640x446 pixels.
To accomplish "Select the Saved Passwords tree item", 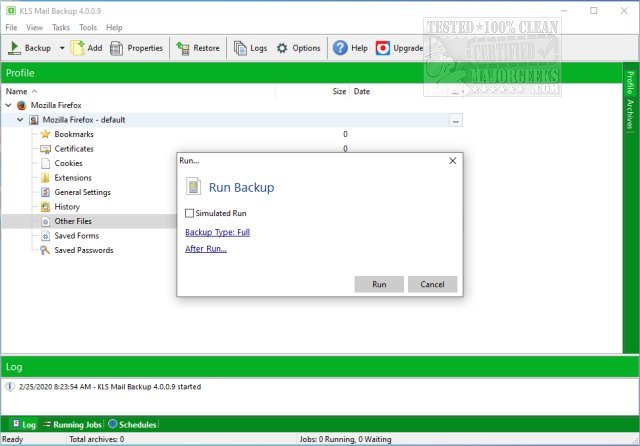I will click(84, 250).
